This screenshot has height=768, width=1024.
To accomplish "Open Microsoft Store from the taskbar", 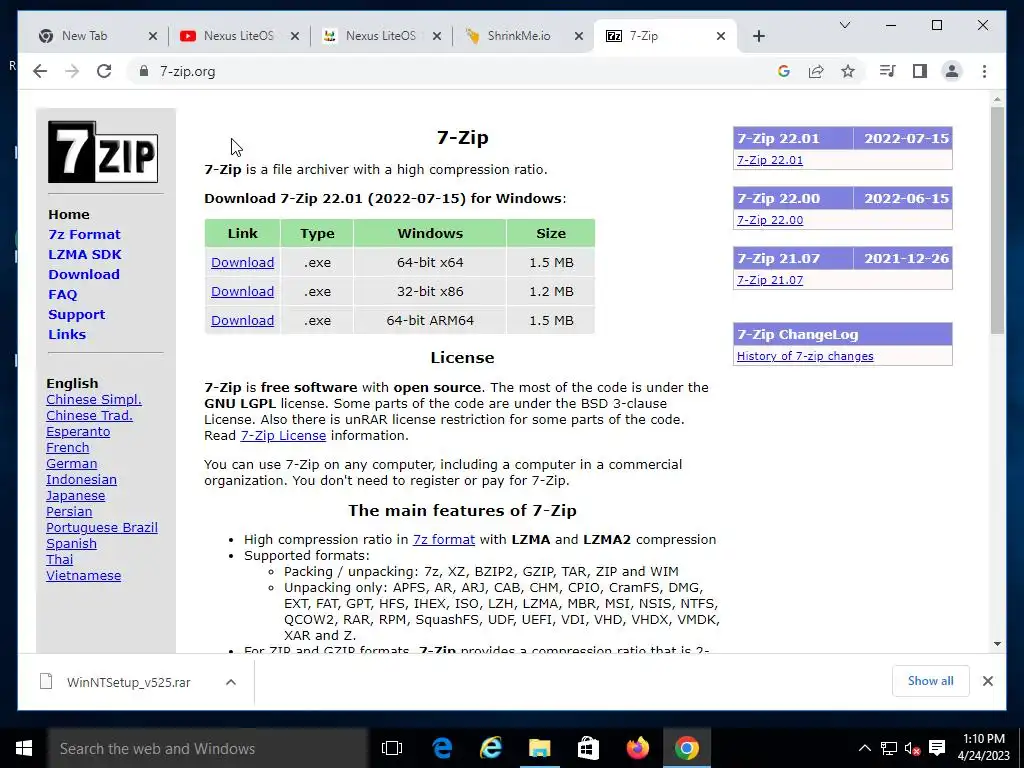I will [x=588, y=748].
